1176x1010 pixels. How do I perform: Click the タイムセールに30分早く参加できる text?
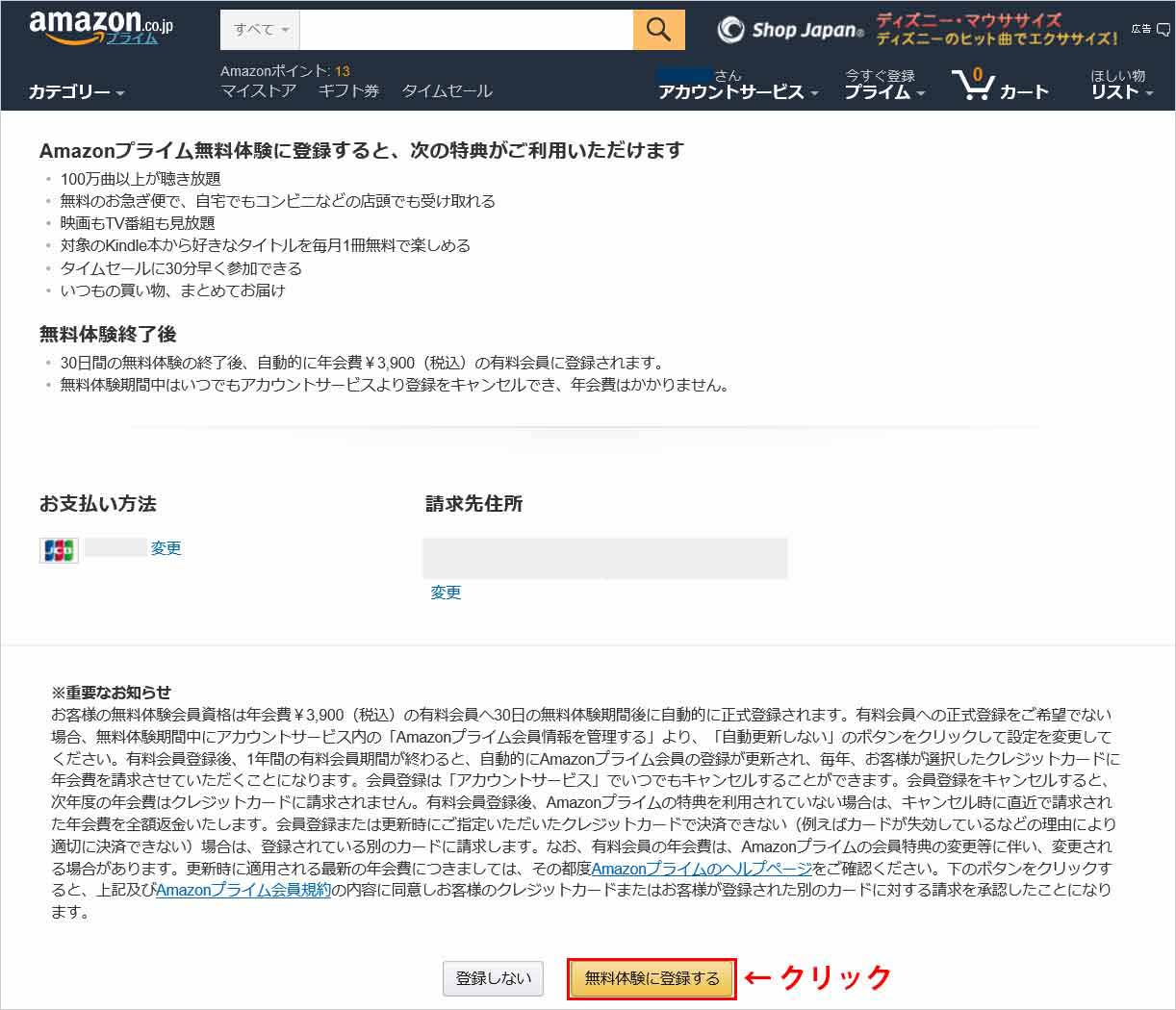[x=181, y=268]
